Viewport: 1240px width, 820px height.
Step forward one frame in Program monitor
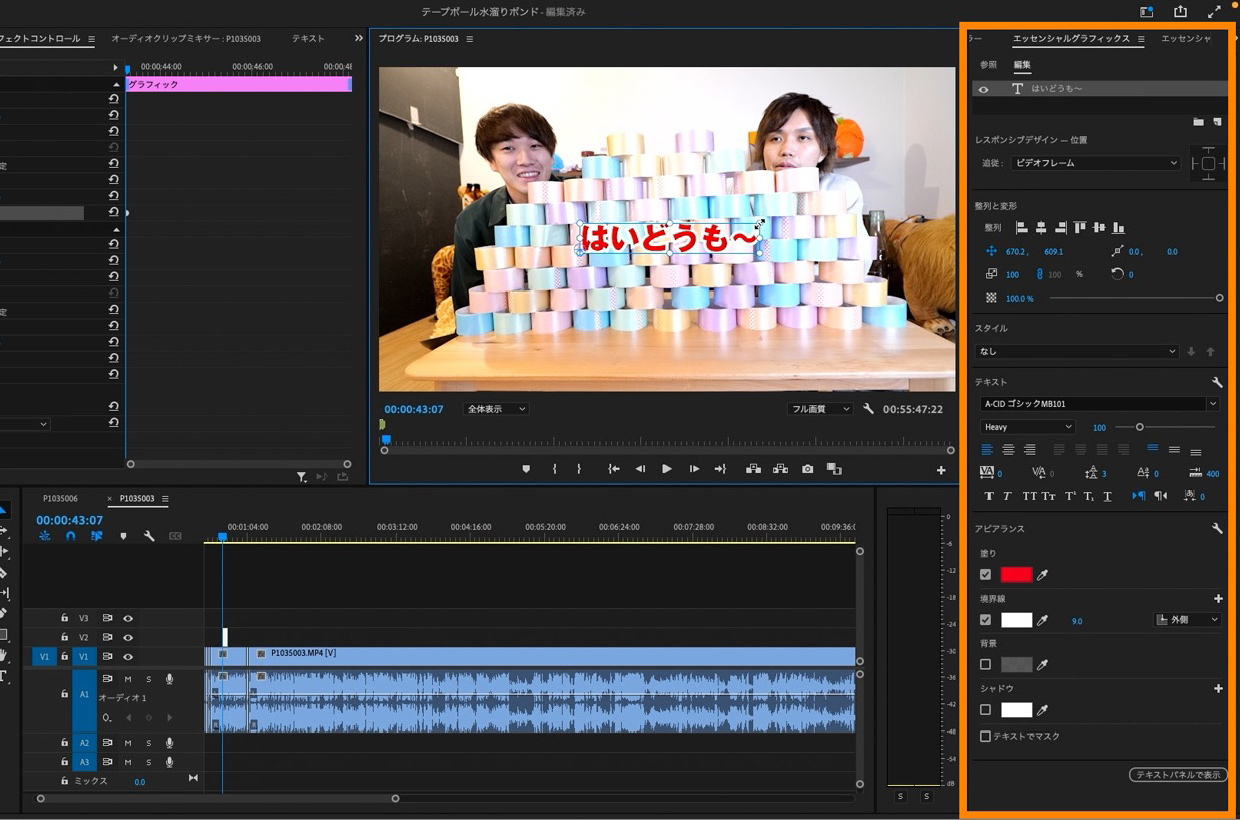(694, 469)
